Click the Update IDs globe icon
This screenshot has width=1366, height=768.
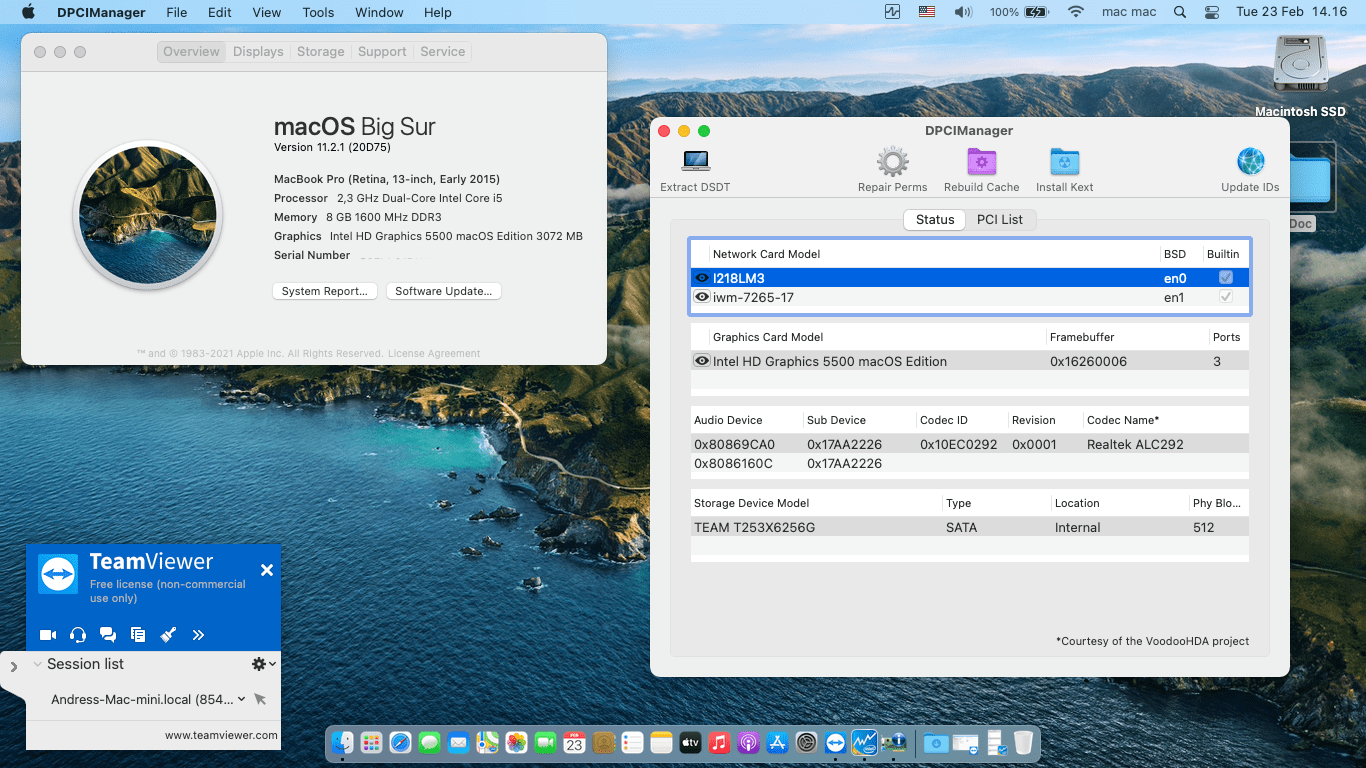pos(1250,161)
